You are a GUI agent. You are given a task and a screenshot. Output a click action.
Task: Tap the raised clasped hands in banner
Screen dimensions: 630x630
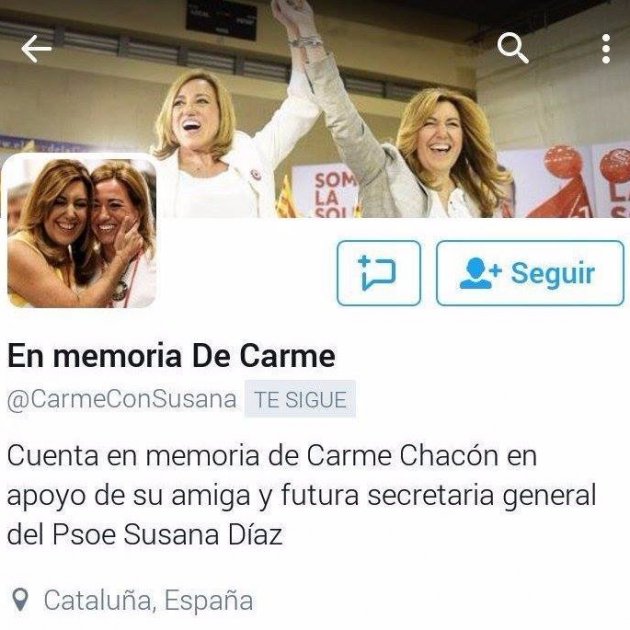(297, 24)
